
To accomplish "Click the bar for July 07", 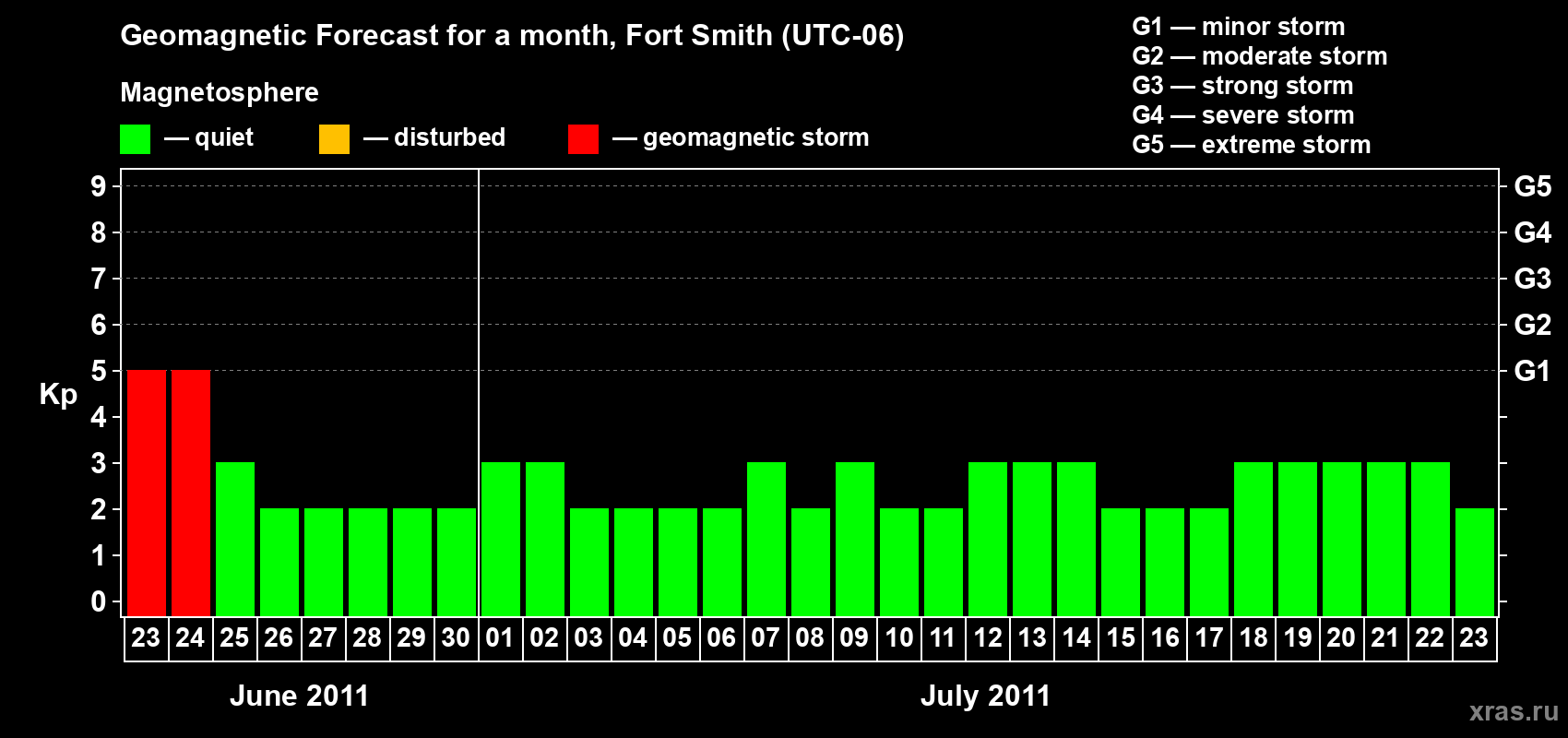I will pos(766,539).
